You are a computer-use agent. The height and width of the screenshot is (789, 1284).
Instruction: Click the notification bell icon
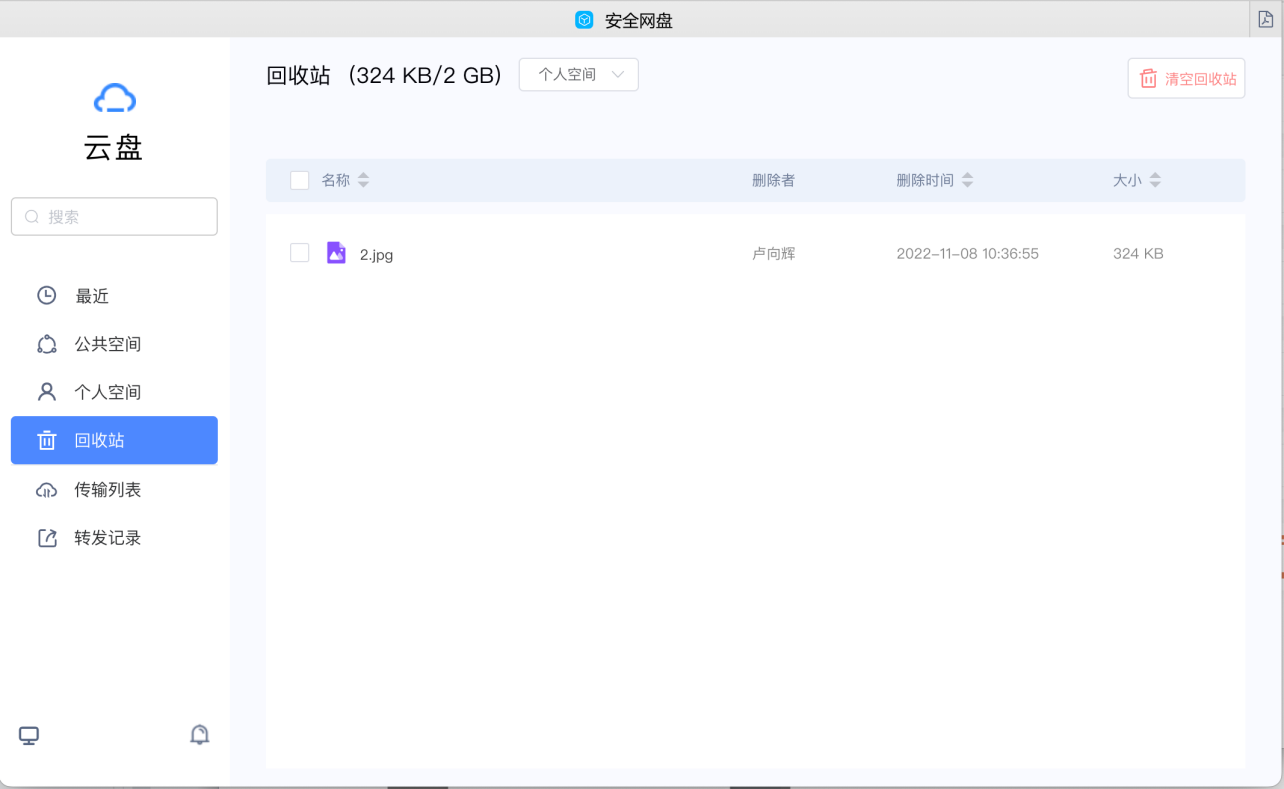click(199, 734)
